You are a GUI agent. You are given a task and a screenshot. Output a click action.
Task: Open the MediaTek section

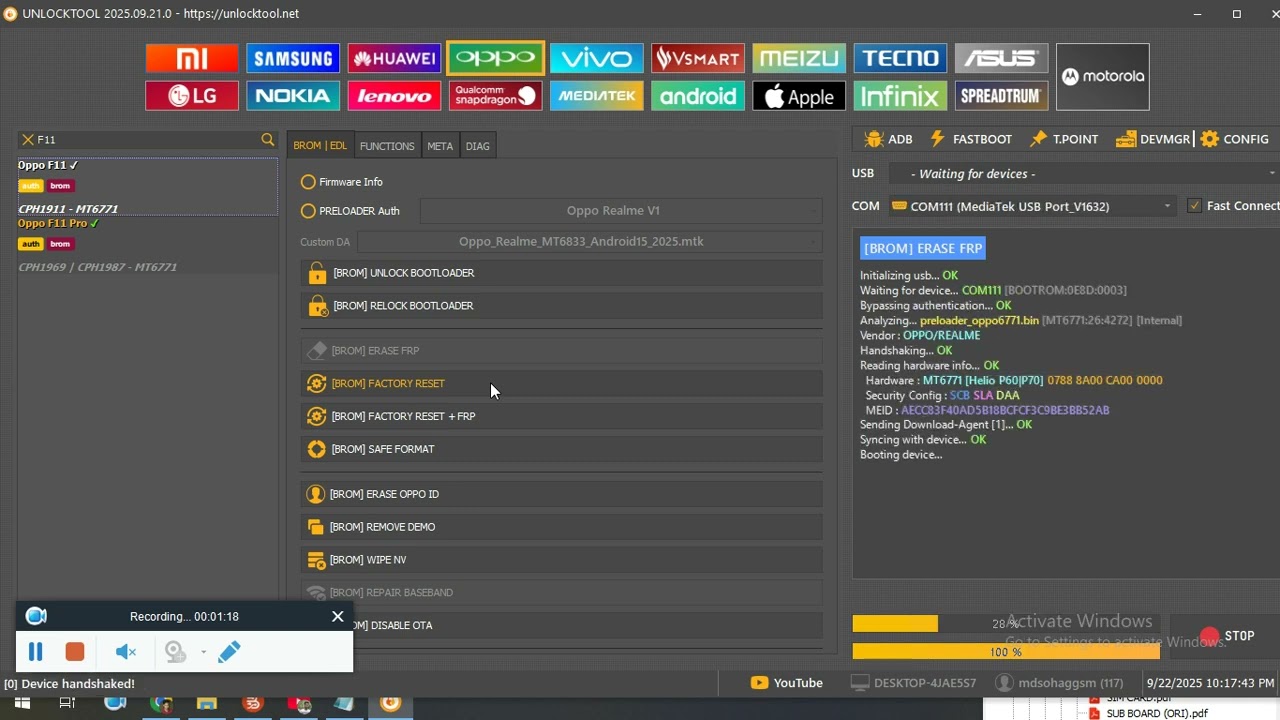coord(596,96)
